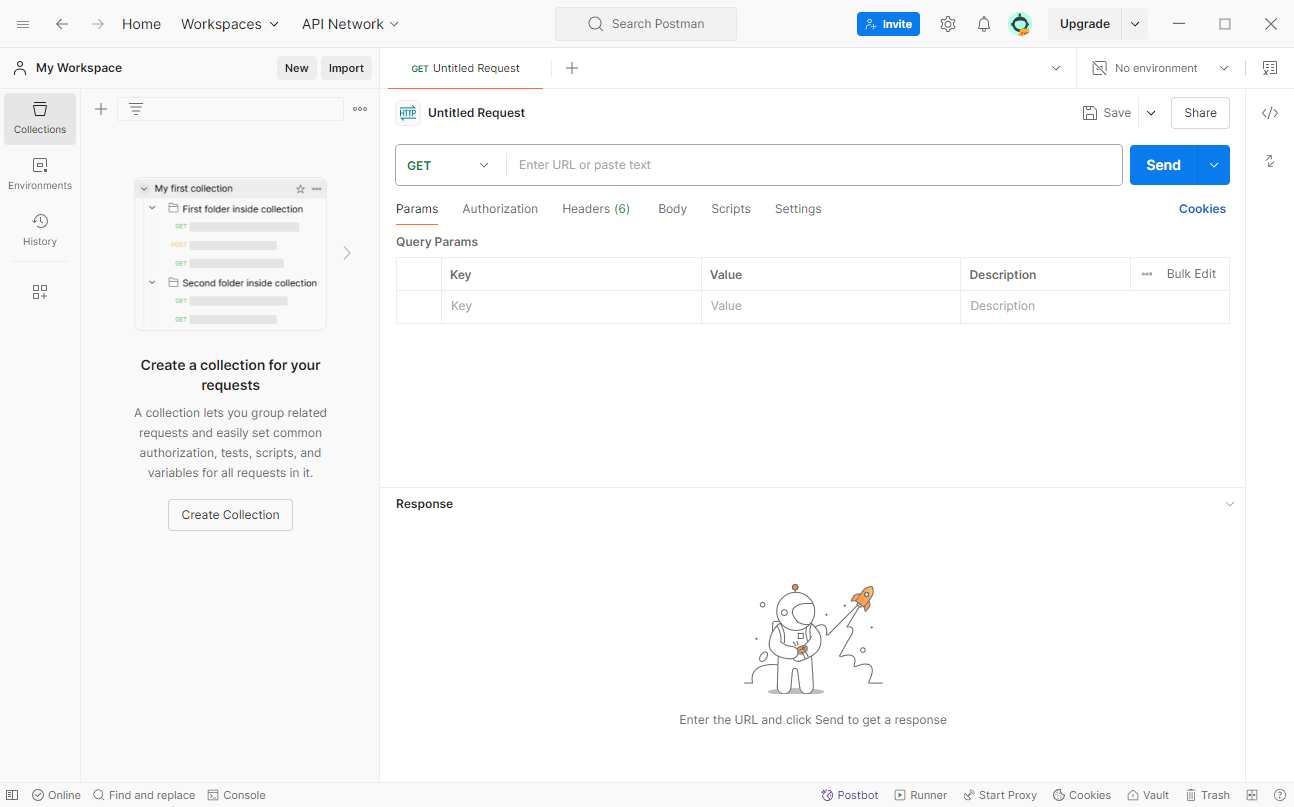Go forward with the right arrow

point(98,24)
